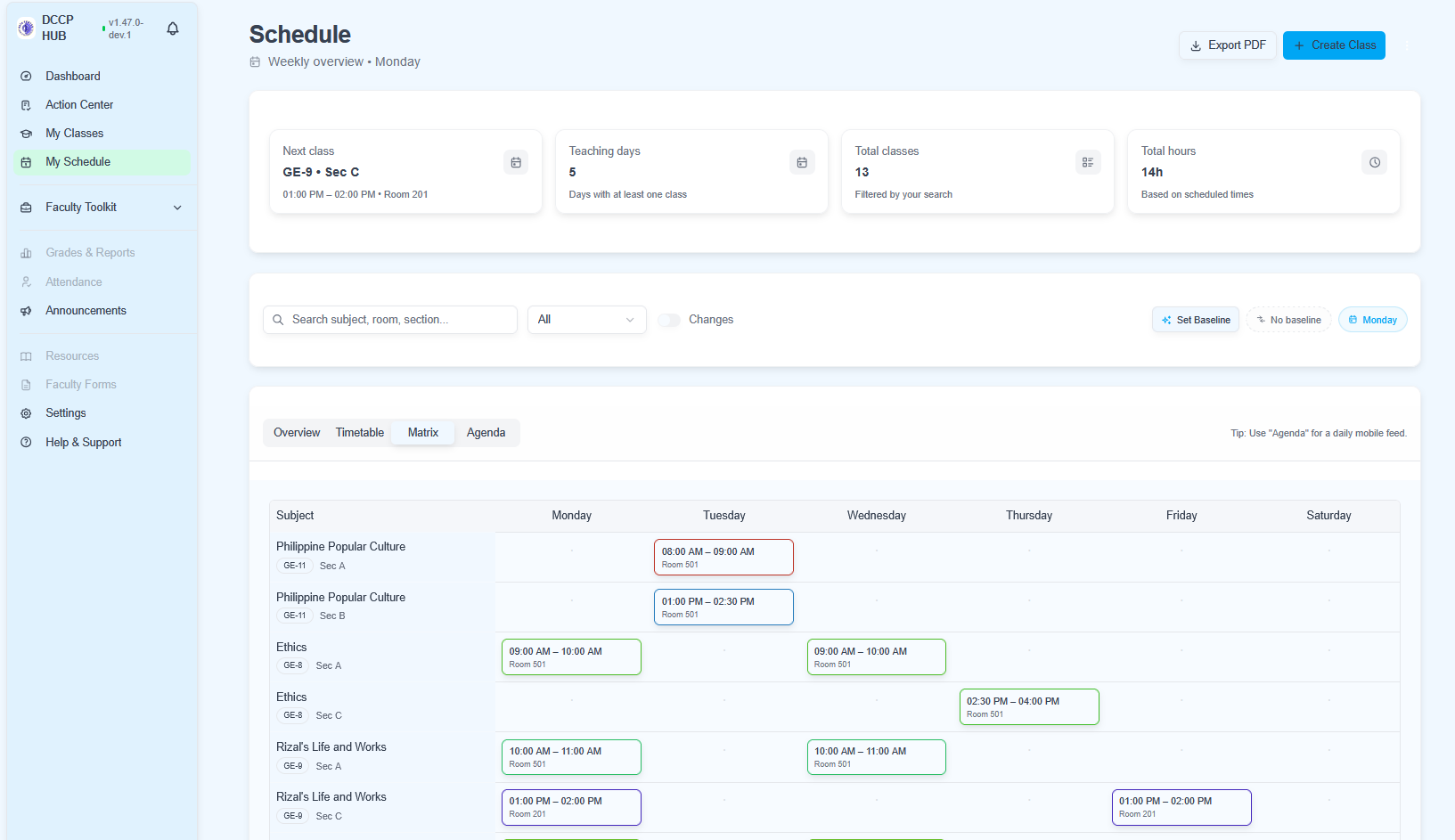
Task: Click the Faculty Toolkit briefcase icon
Action: pos(26,208)
